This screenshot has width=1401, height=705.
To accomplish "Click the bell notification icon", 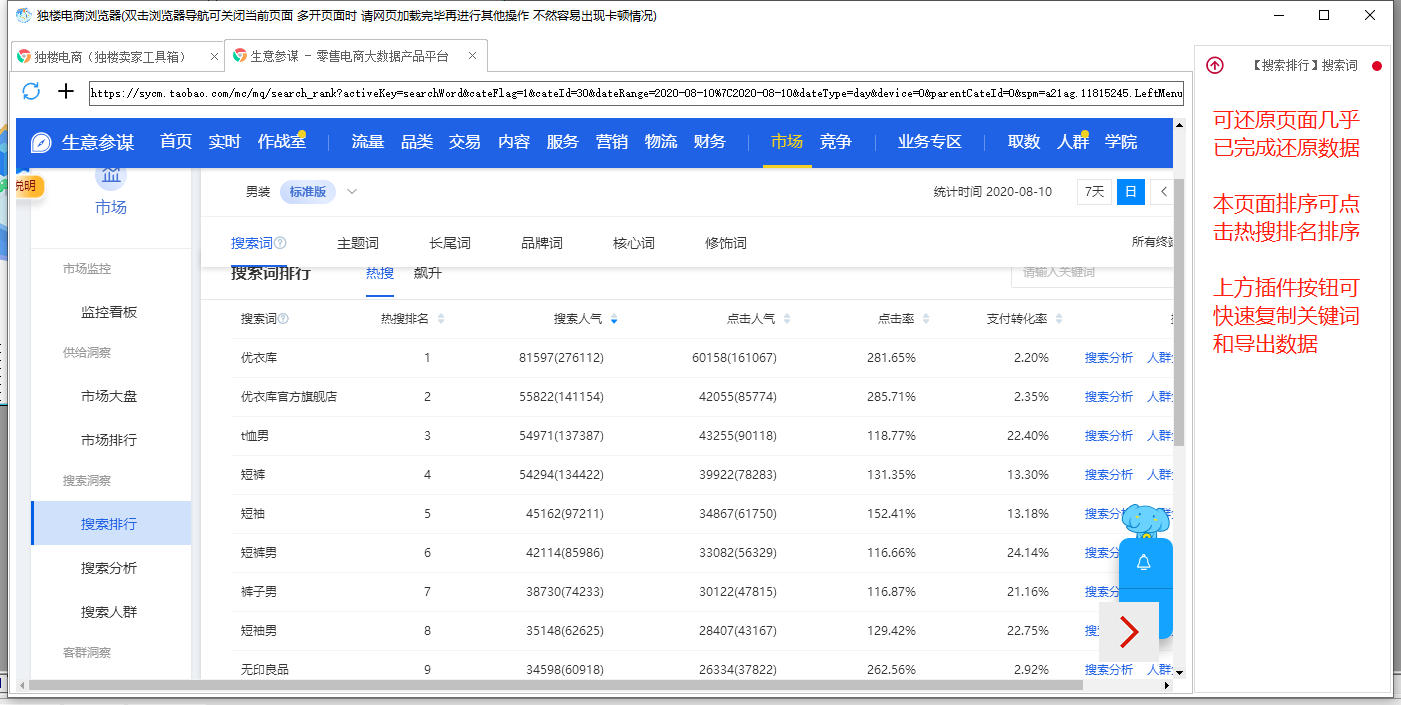I will (x=1144, y=563).
